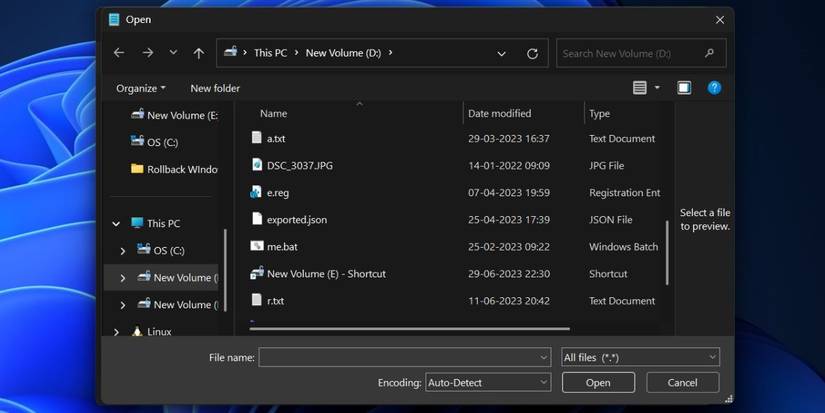Select New Volume (E) - Shortcut item

click(x=325, y=273)
